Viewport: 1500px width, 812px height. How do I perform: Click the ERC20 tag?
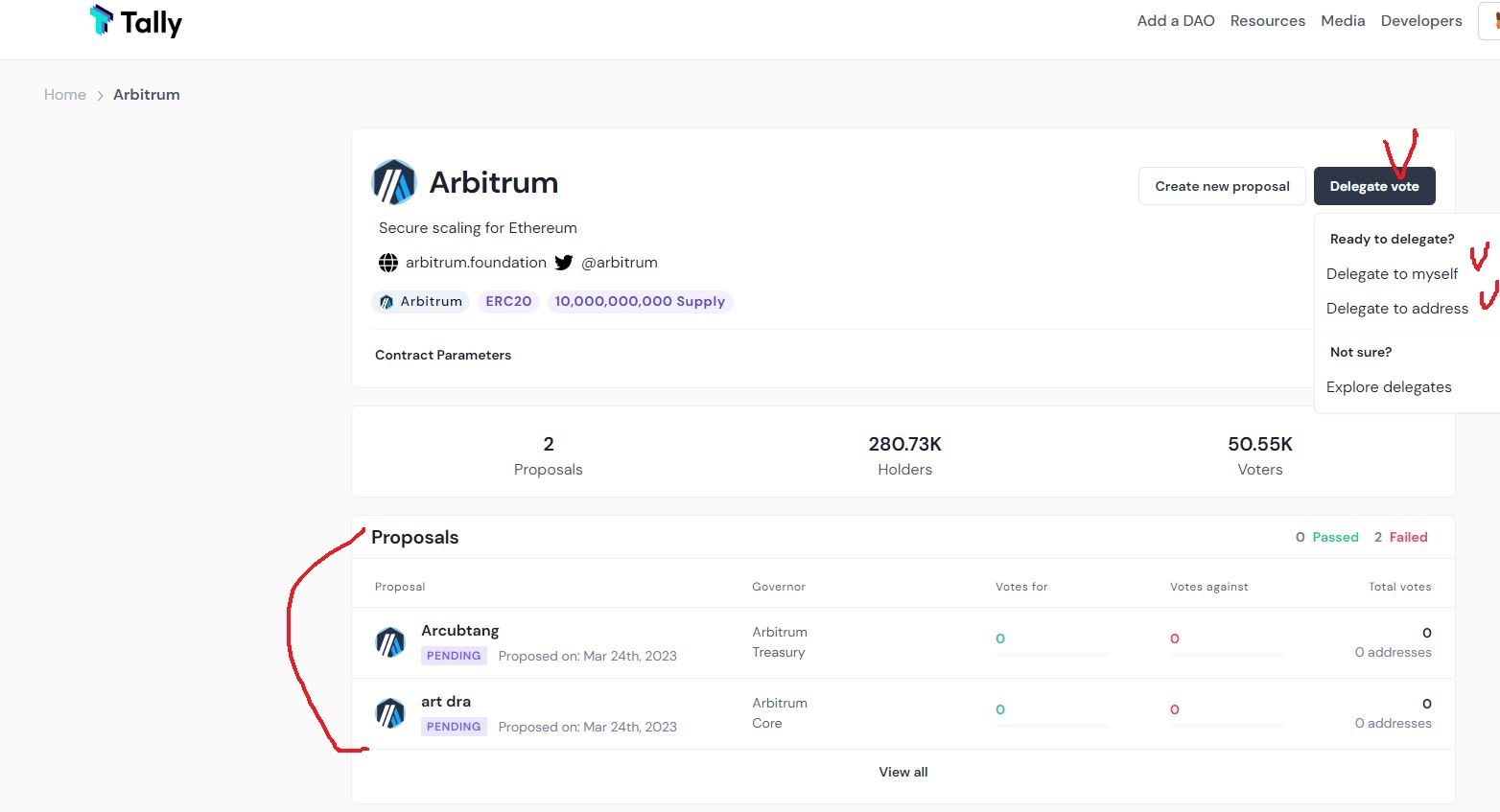508,302
